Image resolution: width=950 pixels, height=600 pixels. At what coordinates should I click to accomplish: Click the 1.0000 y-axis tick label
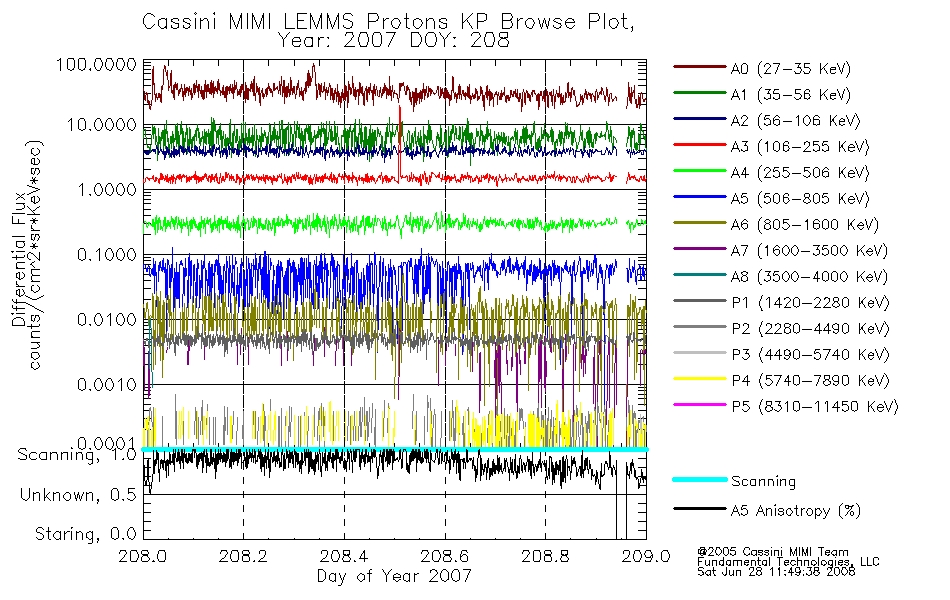click(x=107, y=190)
